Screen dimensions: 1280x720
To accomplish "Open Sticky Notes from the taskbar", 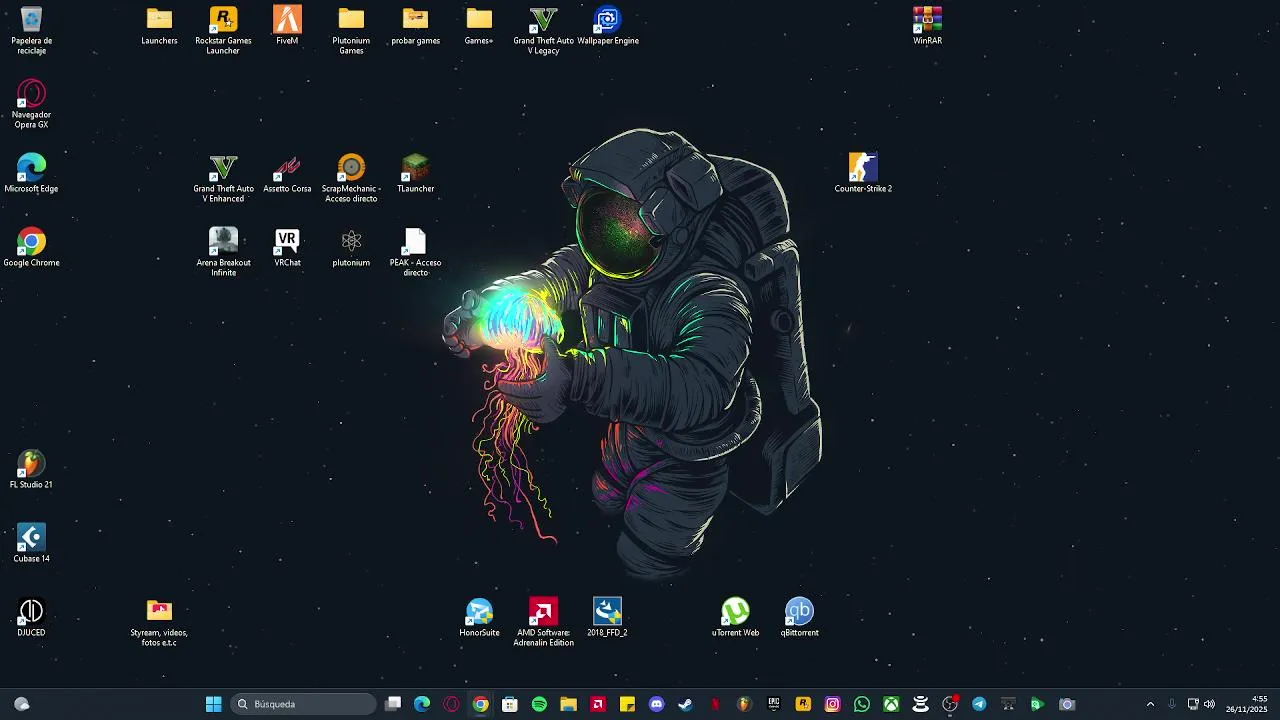I will point(627,704).
